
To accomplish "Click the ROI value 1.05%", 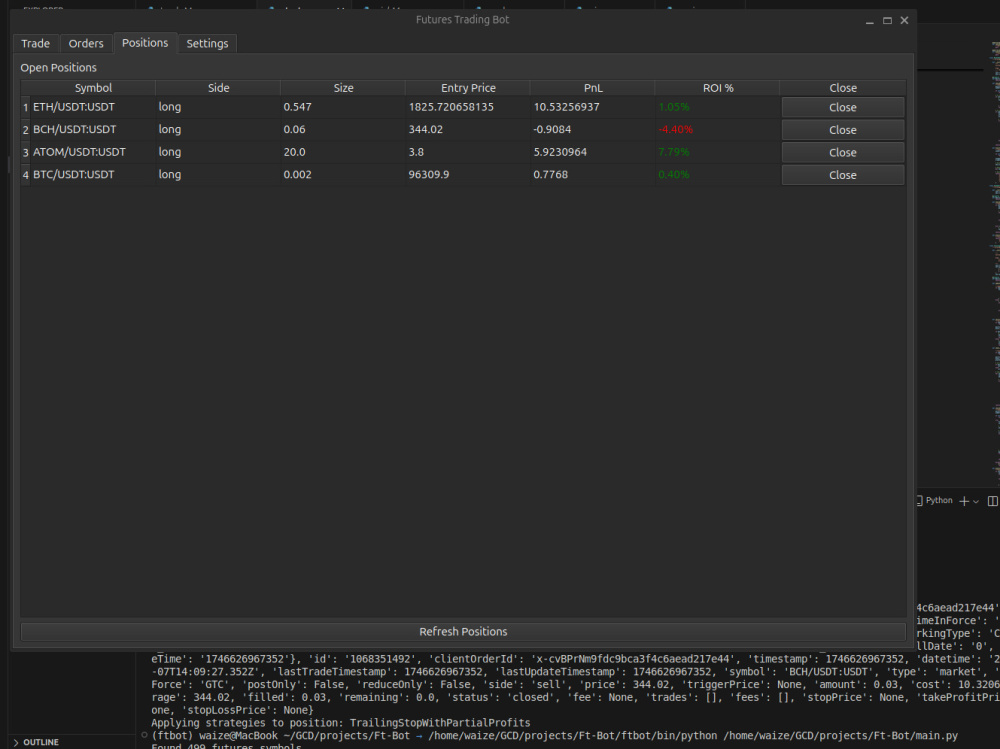I will click(x=673, y=107).
